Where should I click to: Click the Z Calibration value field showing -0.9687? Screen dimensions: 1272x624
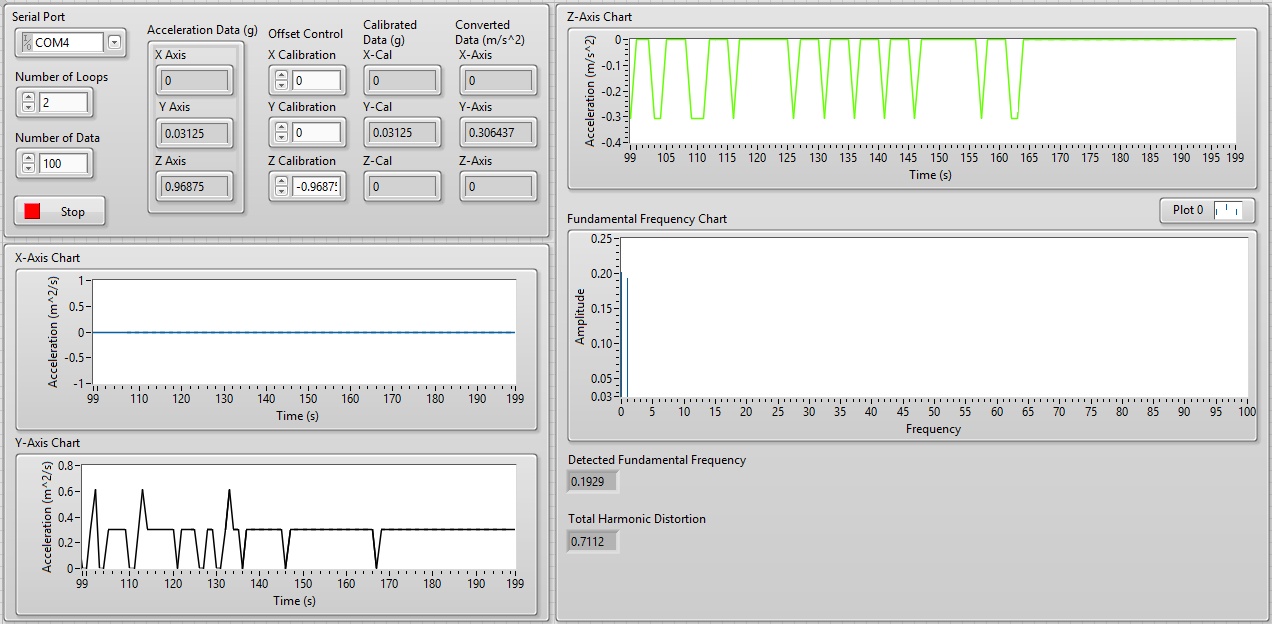[x=317, y=186]
